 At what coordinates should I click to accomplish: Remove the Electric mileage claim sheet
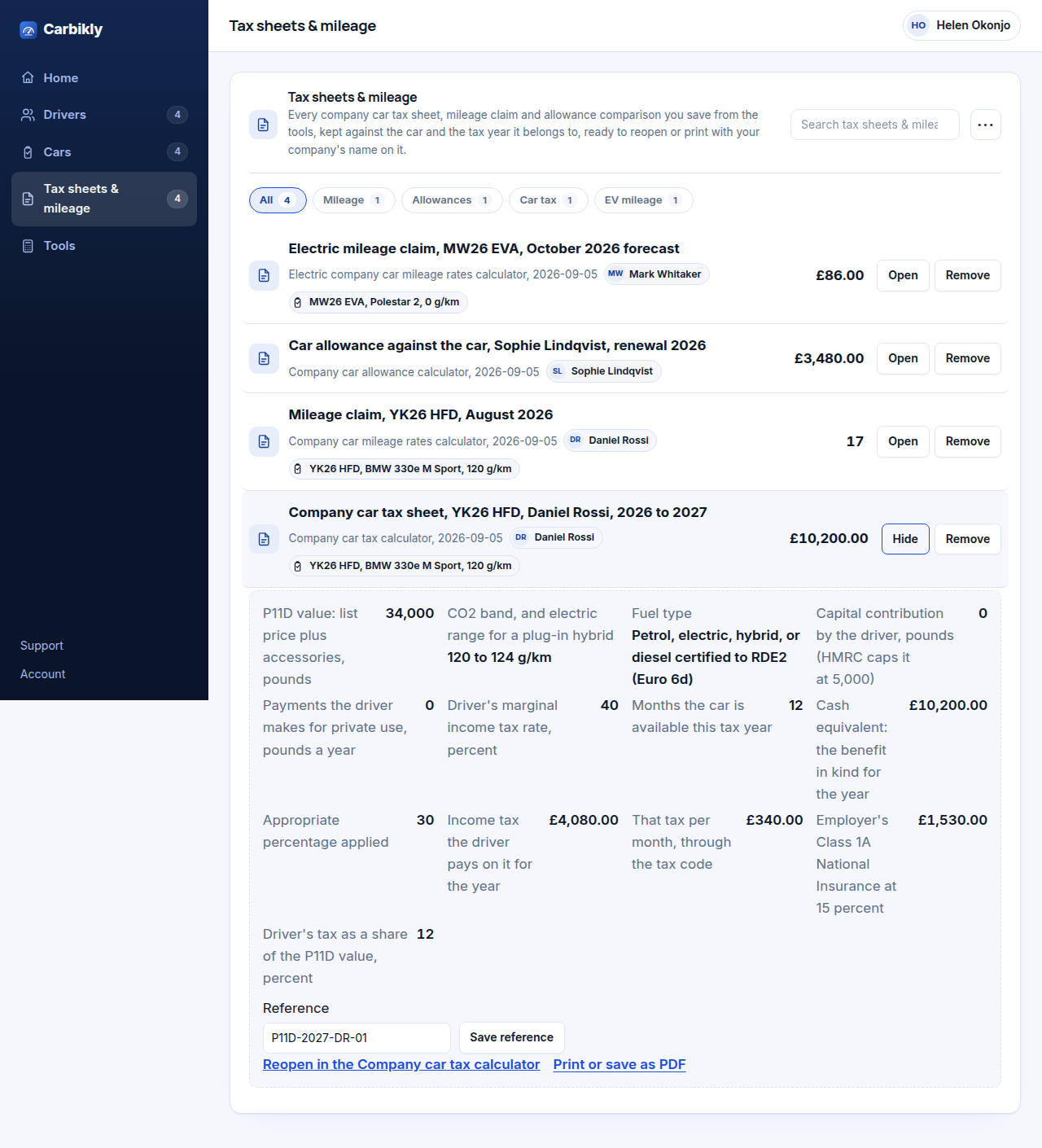[967, 275]
